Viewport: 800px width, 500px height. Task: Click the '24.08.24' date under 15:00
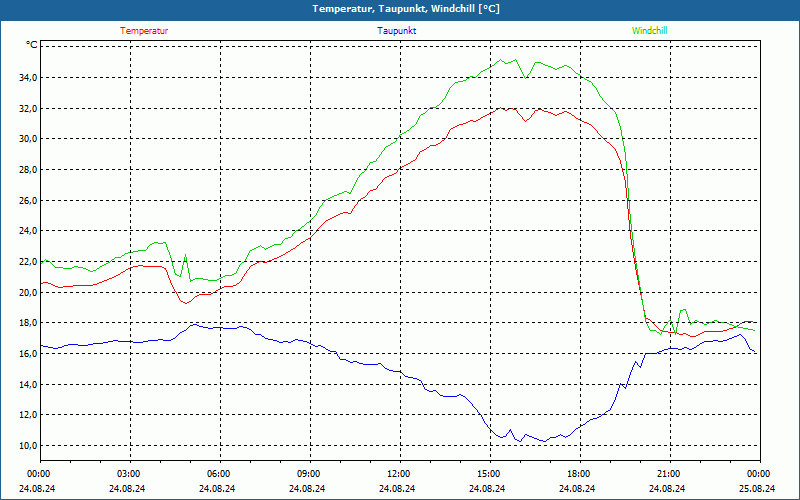(488, 488)
